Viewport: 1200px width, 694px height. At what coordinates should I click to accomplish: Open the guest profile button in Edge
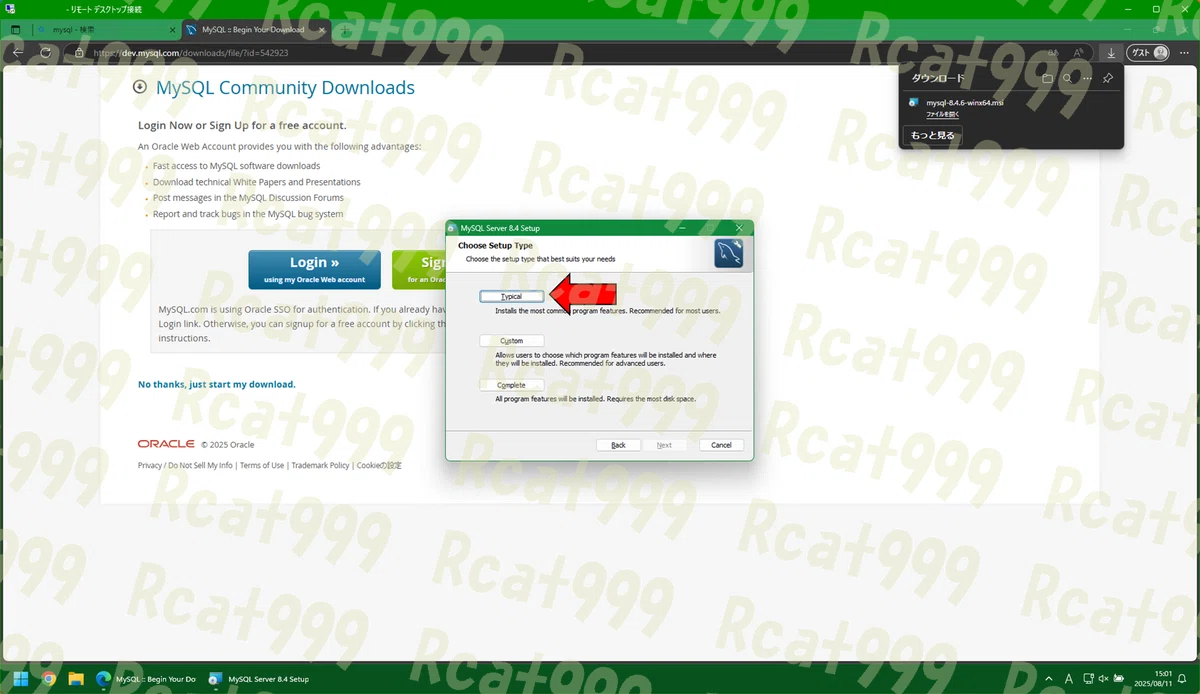tap(1148, 52)
